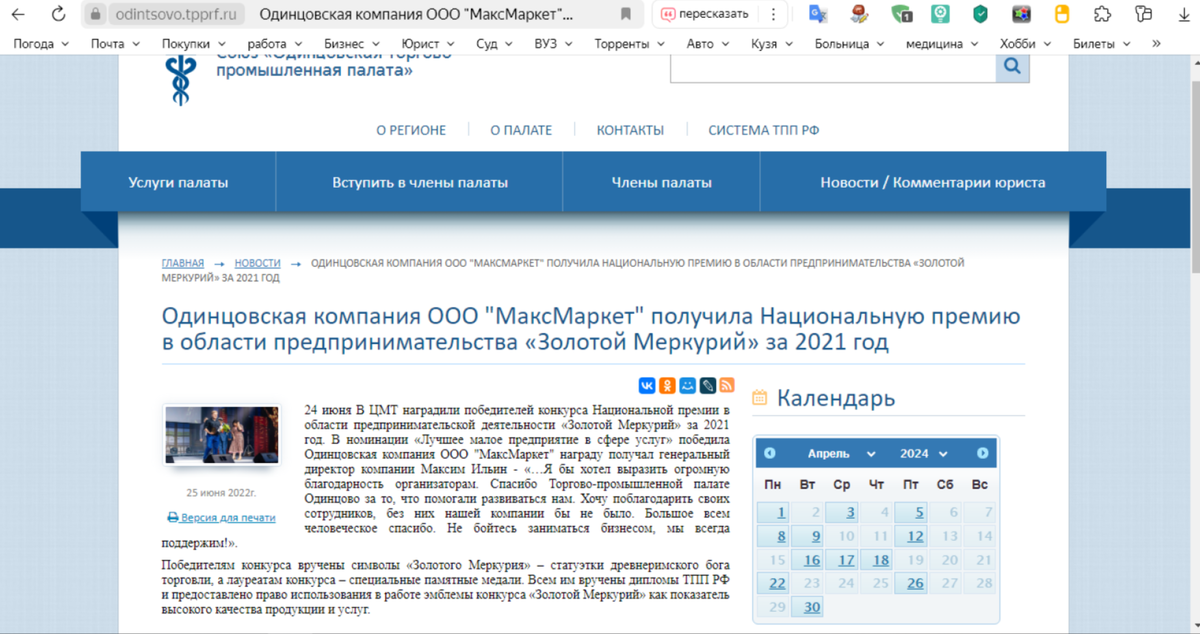Click the character avatar extension icon
Screen dimensions: 1200x634
(x=859, y=15)
